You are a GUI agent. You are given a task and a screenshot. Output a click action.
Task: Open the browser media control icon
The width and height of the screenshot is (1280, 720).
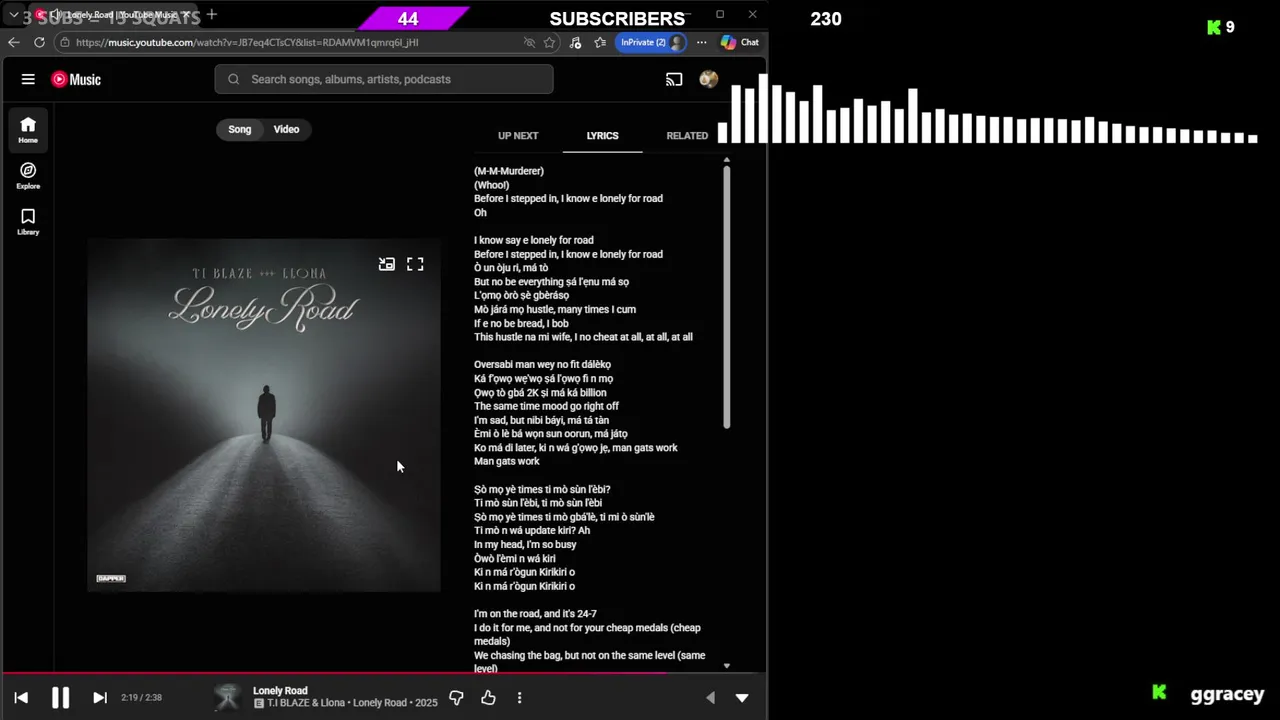click(575, 42)
